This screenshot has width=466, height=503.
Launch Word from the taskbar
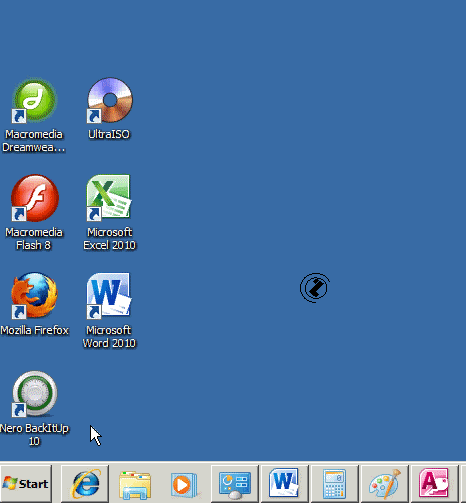pyautogui.click(x=285, y=484)
